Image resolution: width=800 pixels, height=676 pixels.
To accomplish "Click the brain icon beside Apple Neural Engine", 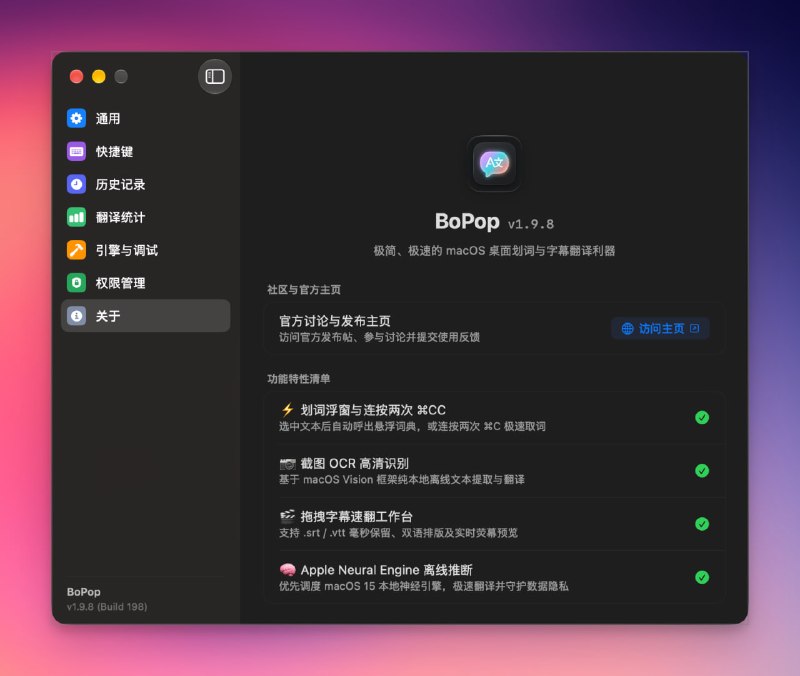I will click(x=288, y=569).
